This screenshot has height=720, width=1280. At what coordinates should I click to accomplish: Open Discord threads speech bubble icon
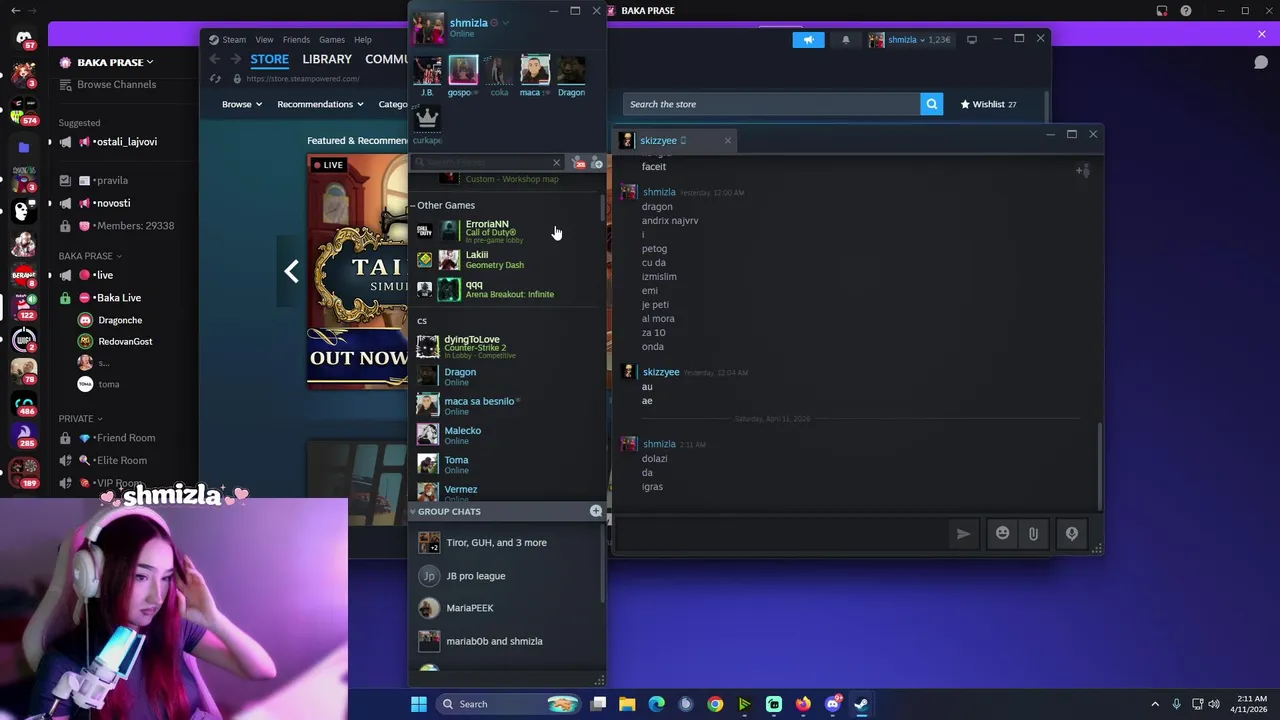click(1261, 62)
